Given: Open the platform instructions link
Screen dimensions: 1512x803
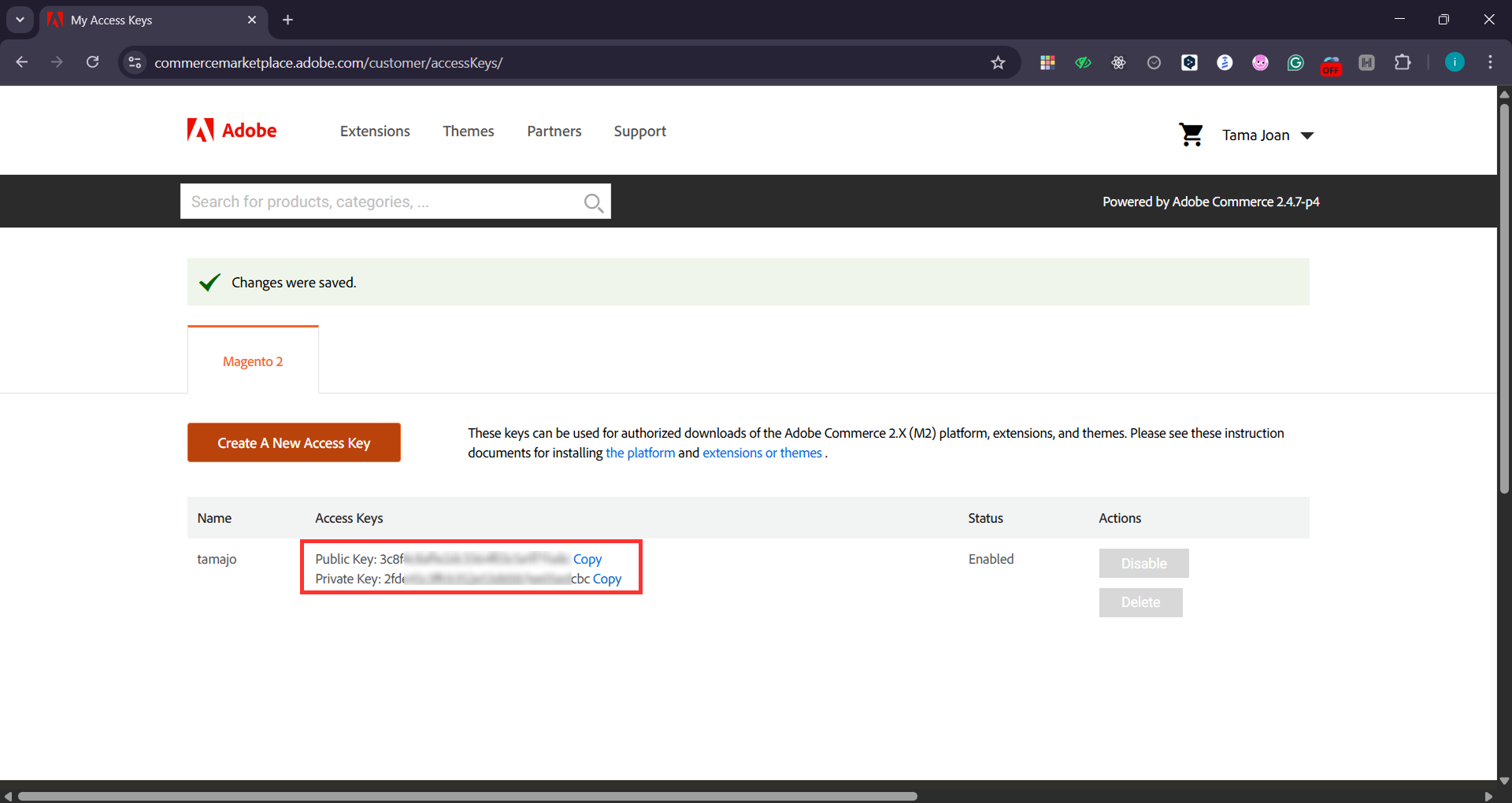Looking at the screenshot, I should pyautogui.click(x=640, y=453).
